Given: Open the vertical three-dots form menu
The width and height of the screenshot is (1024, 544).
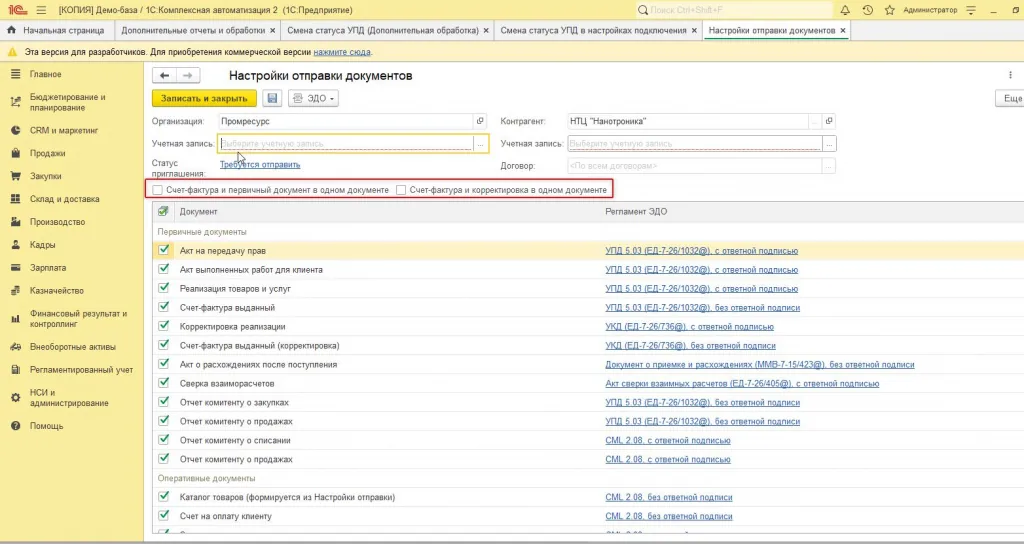Looking at the screenshot, I should [1010, 75].
